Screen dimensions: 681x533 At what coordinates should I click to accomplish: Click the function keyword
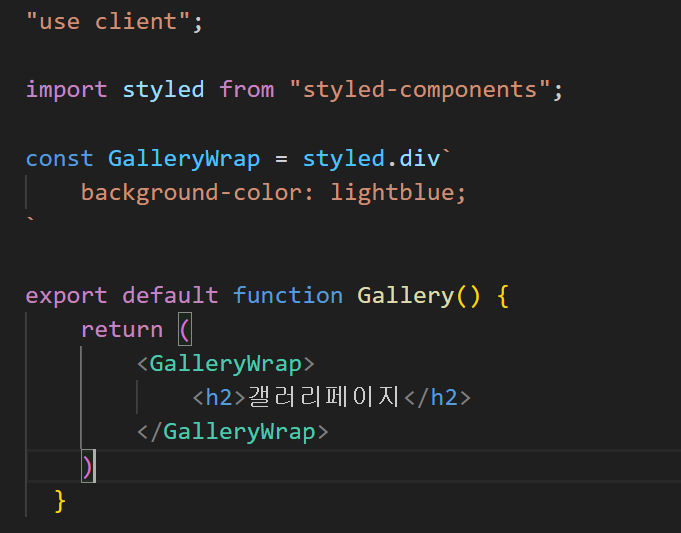288,295
